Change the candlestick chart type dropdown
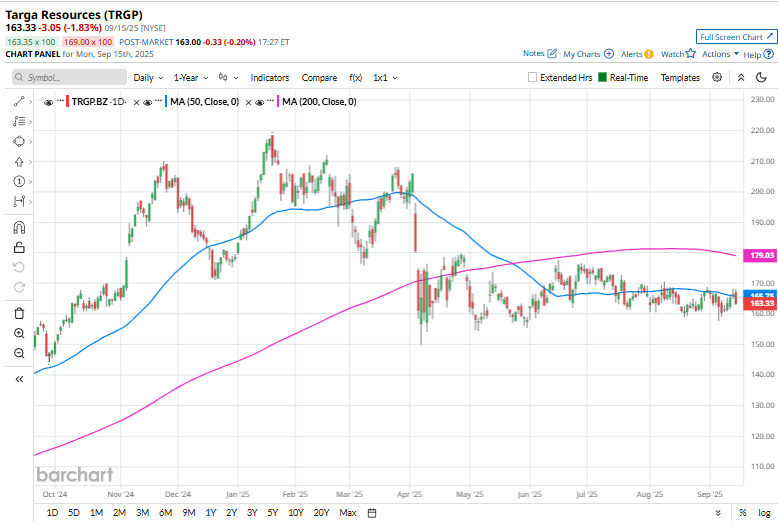This screenshot has height=526, width=778. (x=229, y=78)
